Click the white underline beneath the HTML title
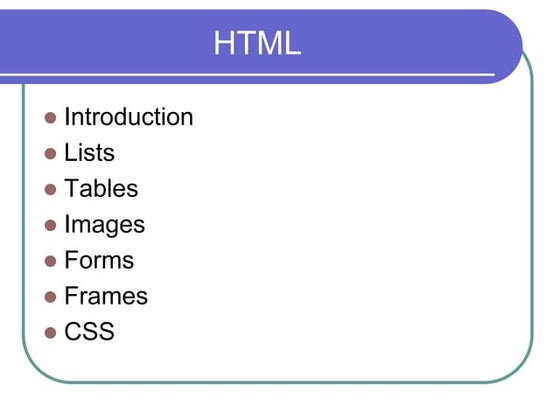 247,75
